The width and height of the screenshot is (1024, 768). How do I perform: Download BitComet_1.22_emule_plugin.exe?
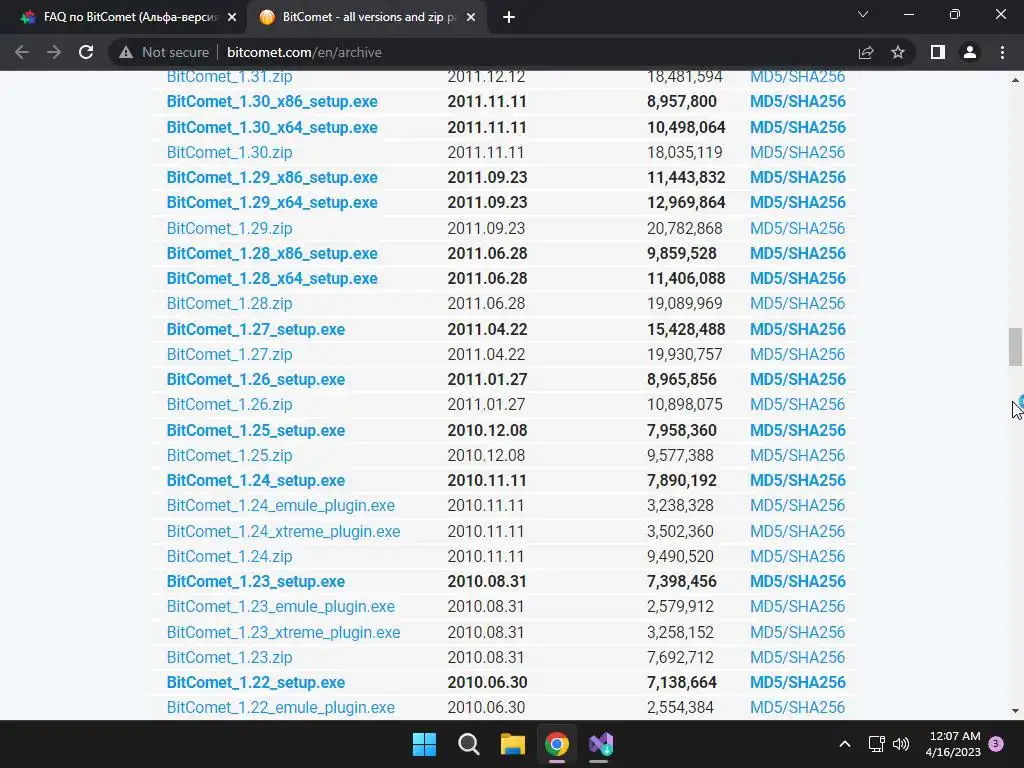point(280,707)
